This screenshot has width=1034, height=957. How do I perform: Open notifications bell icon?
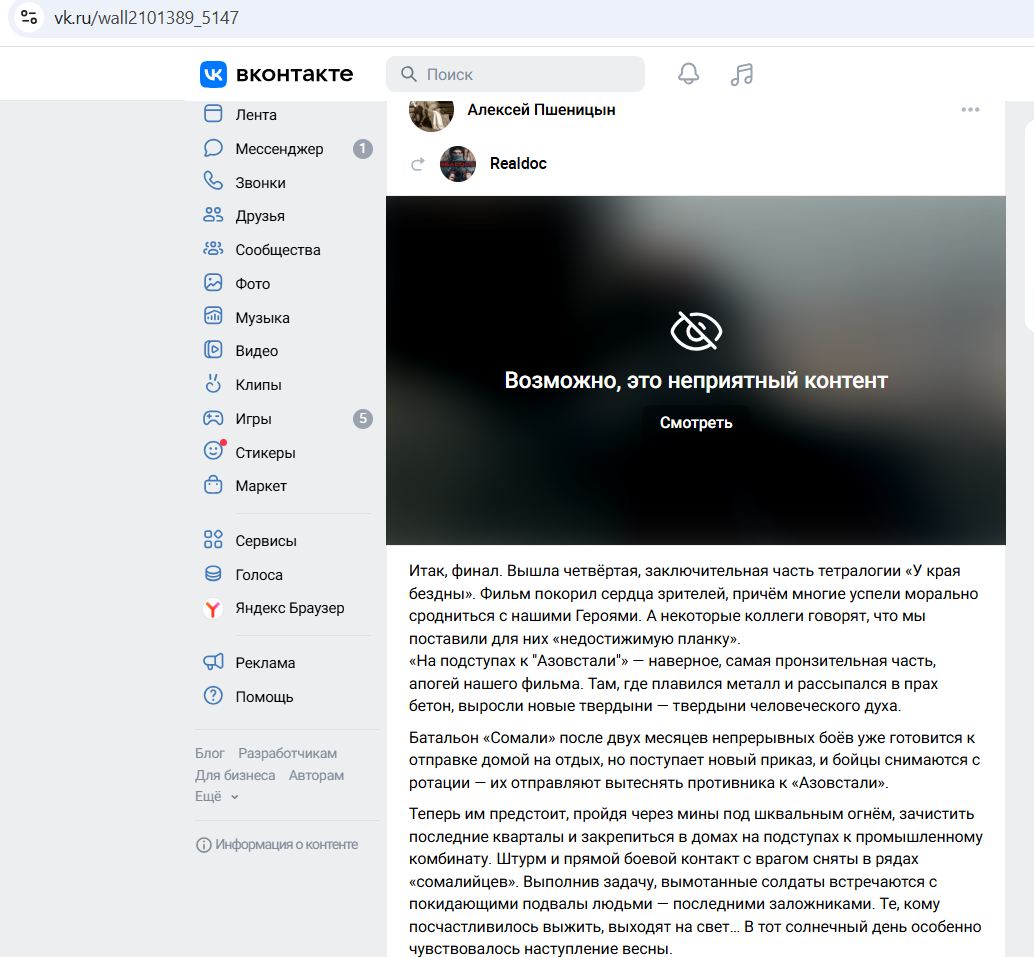[688, 74]
